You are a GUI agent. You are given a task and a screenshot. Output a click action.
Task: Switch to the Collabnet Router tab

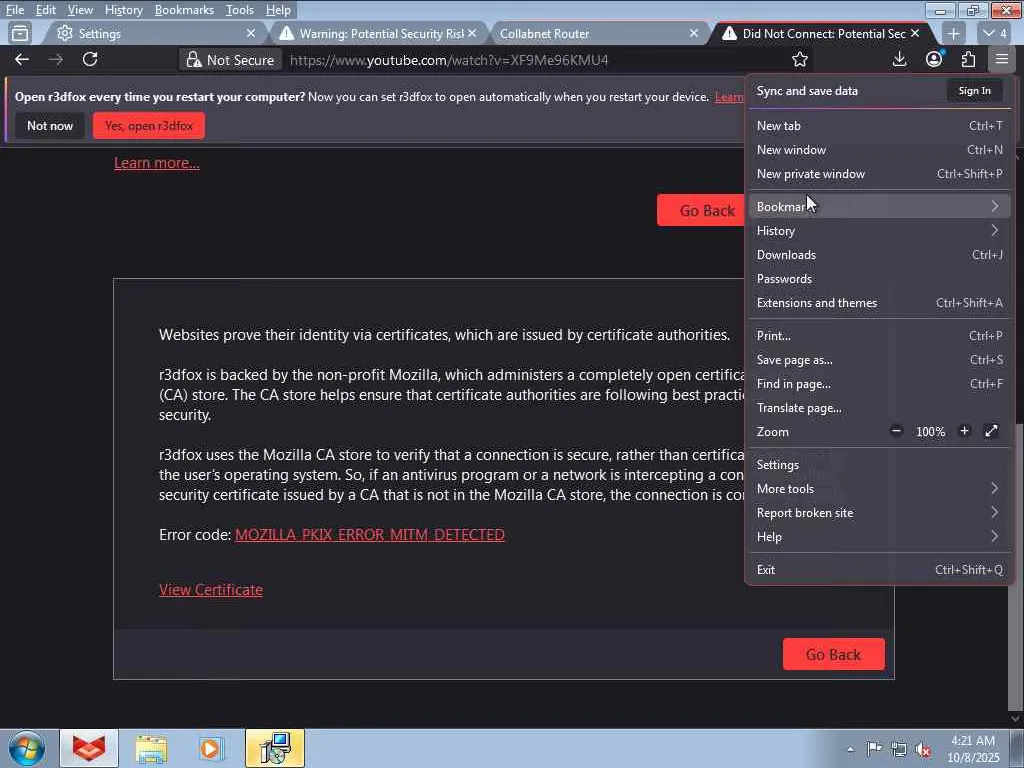click(599, 33)
